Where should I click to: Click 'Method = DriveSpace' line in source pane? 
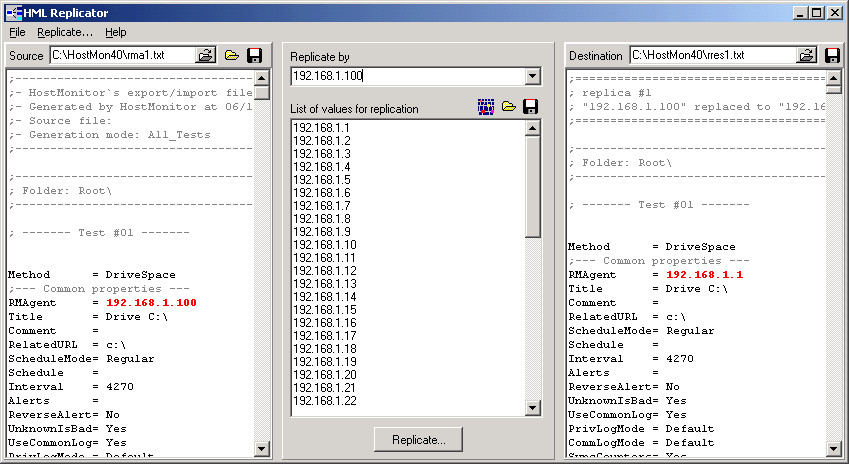point(92,275)
